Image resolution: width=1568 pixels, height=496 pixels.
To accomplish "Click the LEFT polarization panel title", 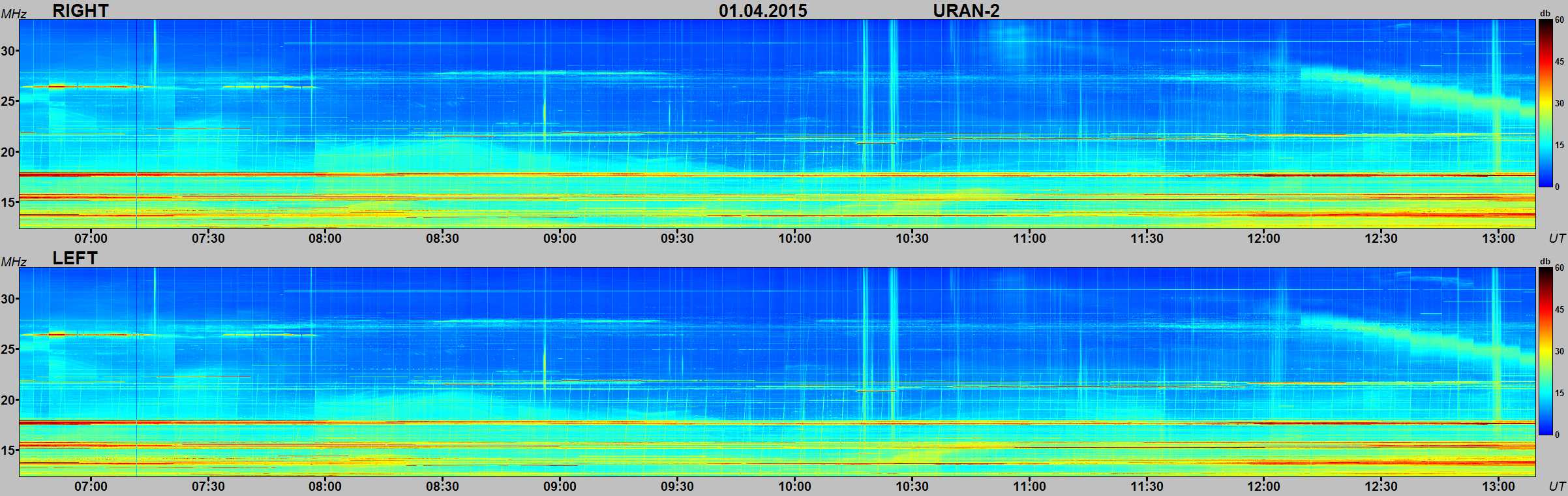I will pyautogui.click(x=75, y=258).
